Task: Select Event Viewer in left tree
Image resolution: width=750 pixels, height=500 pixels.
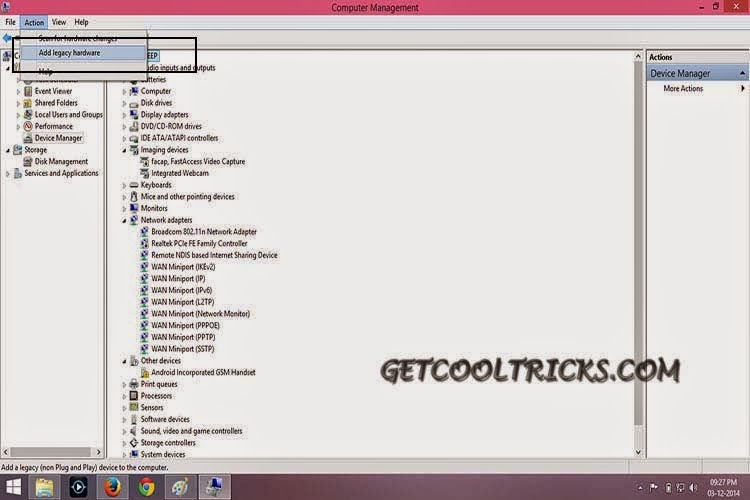Action: [53, 91]
